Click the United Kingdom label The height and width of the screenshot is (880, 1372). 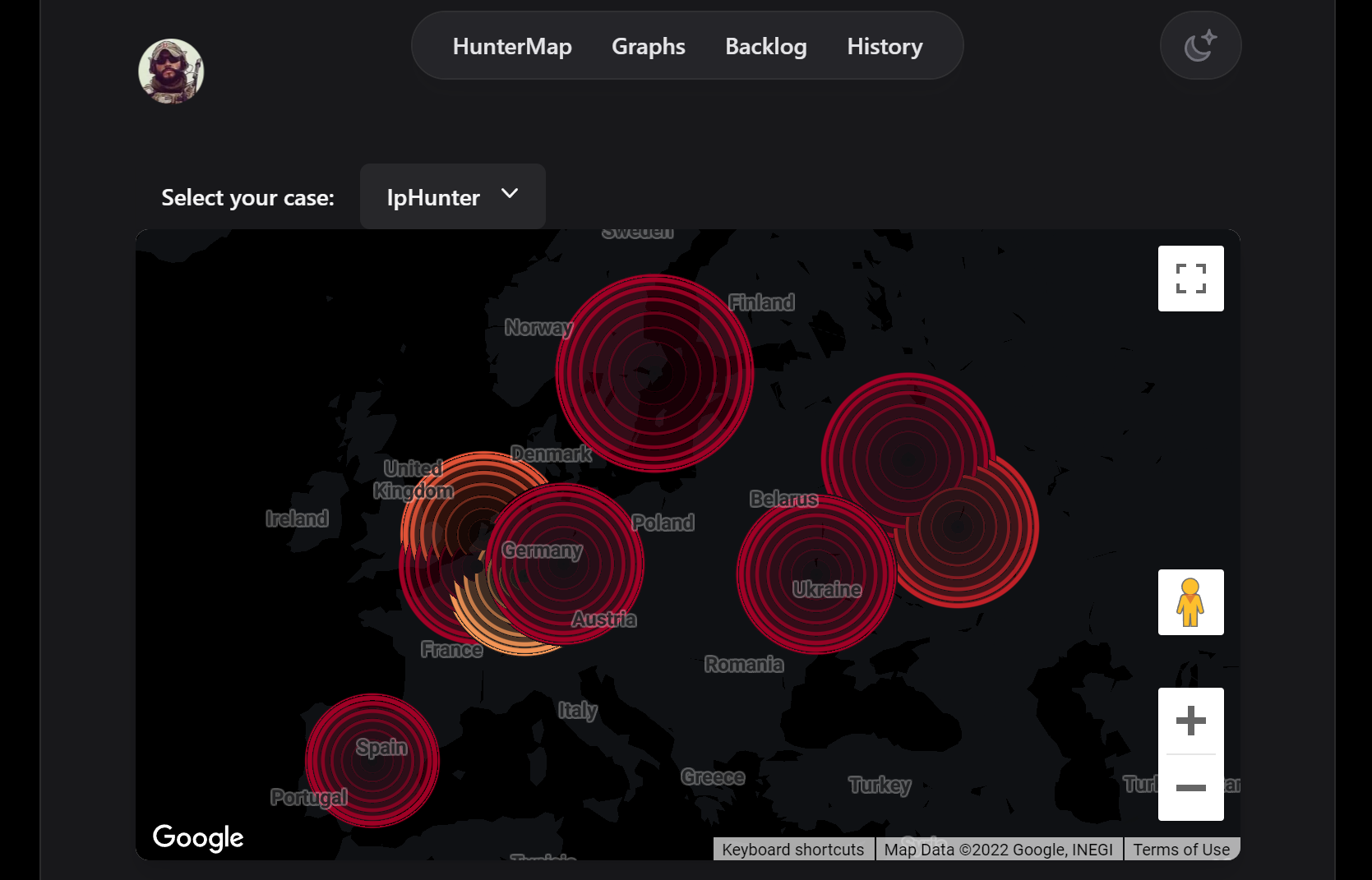[x=413, y=479]
